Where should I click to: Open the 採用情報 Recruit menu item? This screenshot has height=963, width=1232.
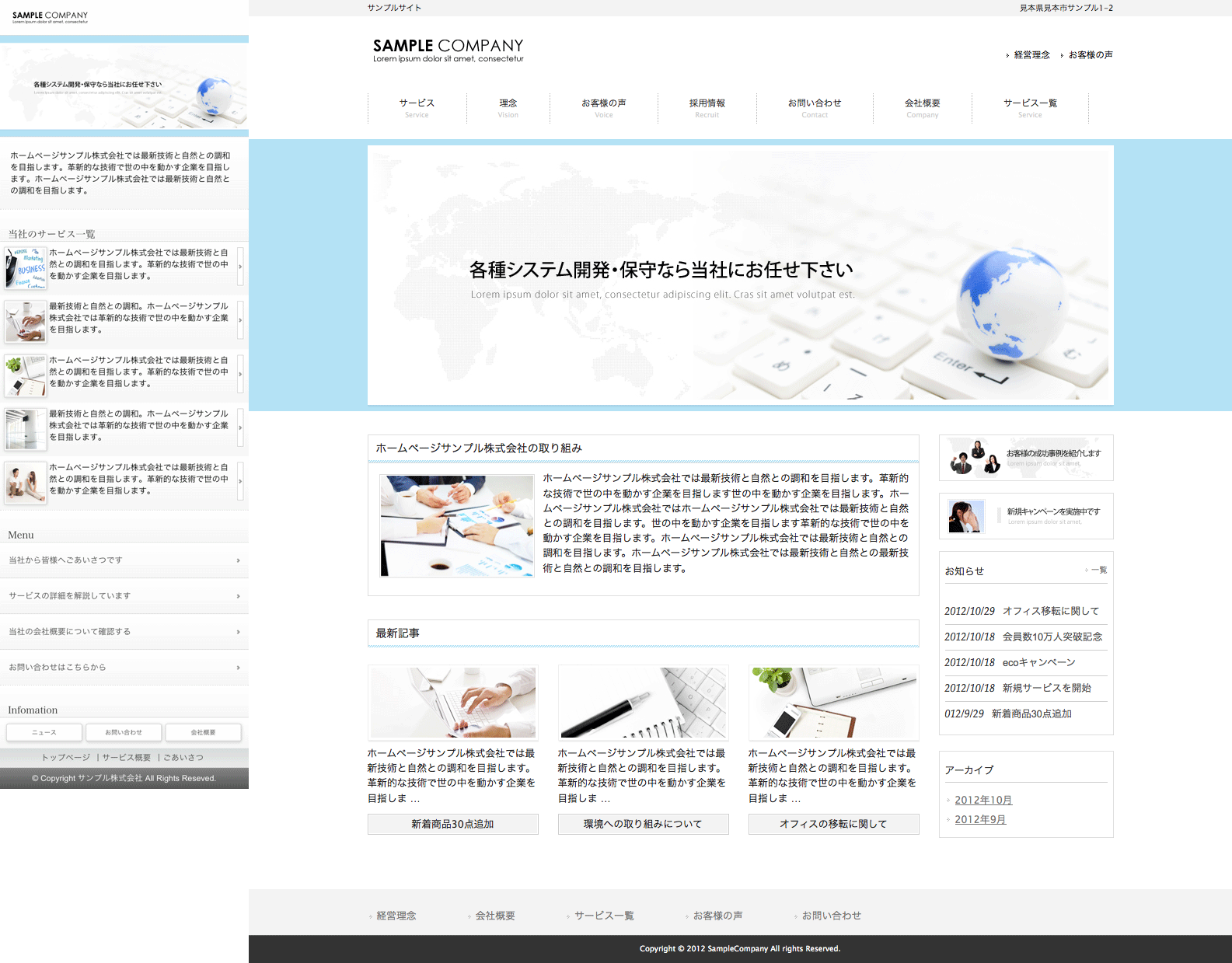coord(707,107)
